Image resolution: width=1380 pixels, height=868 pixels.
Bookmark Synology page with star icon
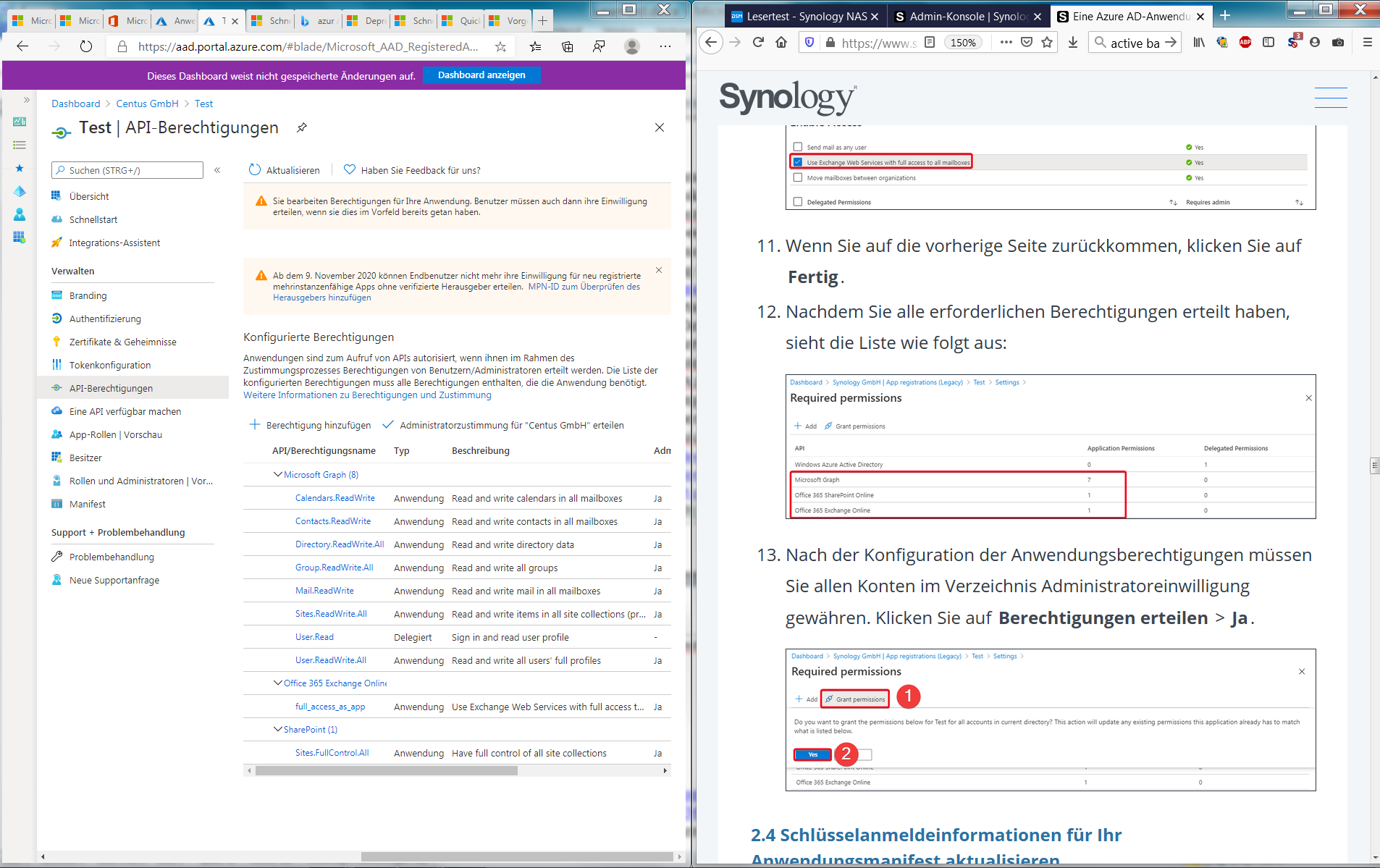click(1047, 42)
